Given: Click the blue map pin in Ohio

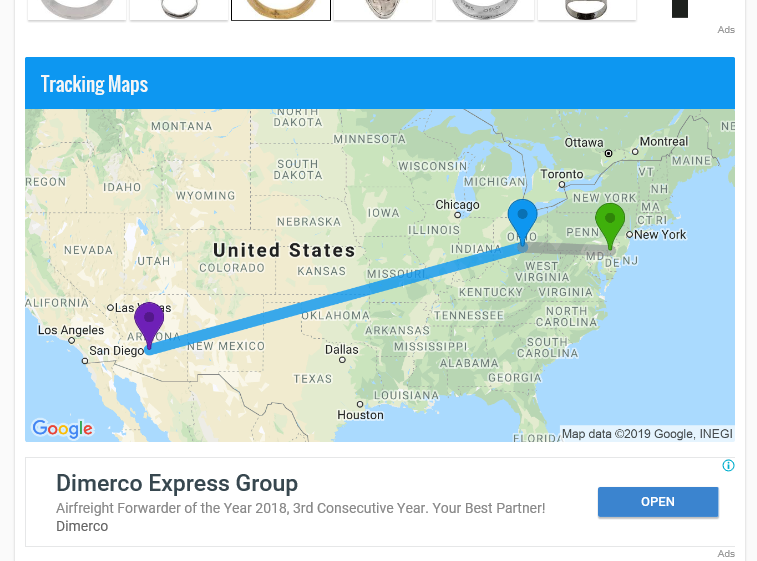Looking at the screenshot, I should click(x=522, y=217).
